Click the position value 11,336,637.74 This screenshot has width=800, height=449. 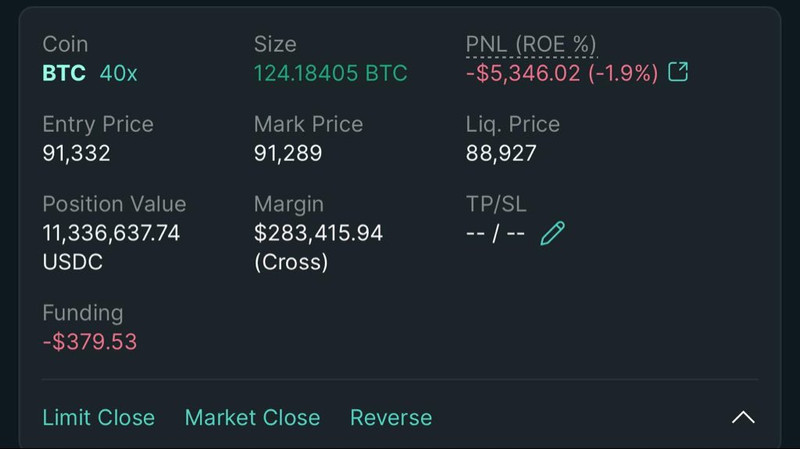pyautogui.click(x=111, y=233)
